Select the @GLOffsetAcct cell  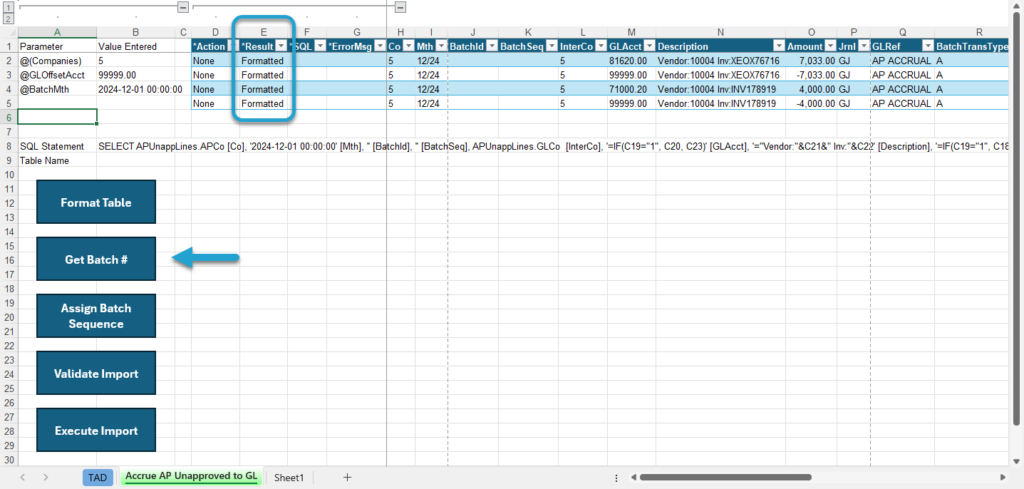click(57, 75)
